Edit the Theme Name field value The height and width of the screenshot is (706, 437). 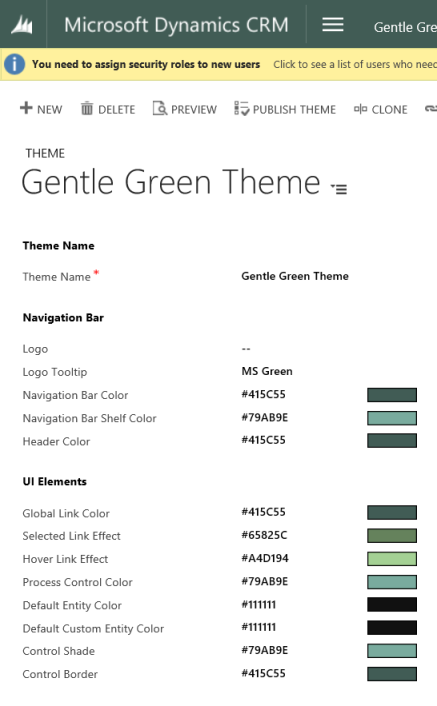(x=295, y=276)
